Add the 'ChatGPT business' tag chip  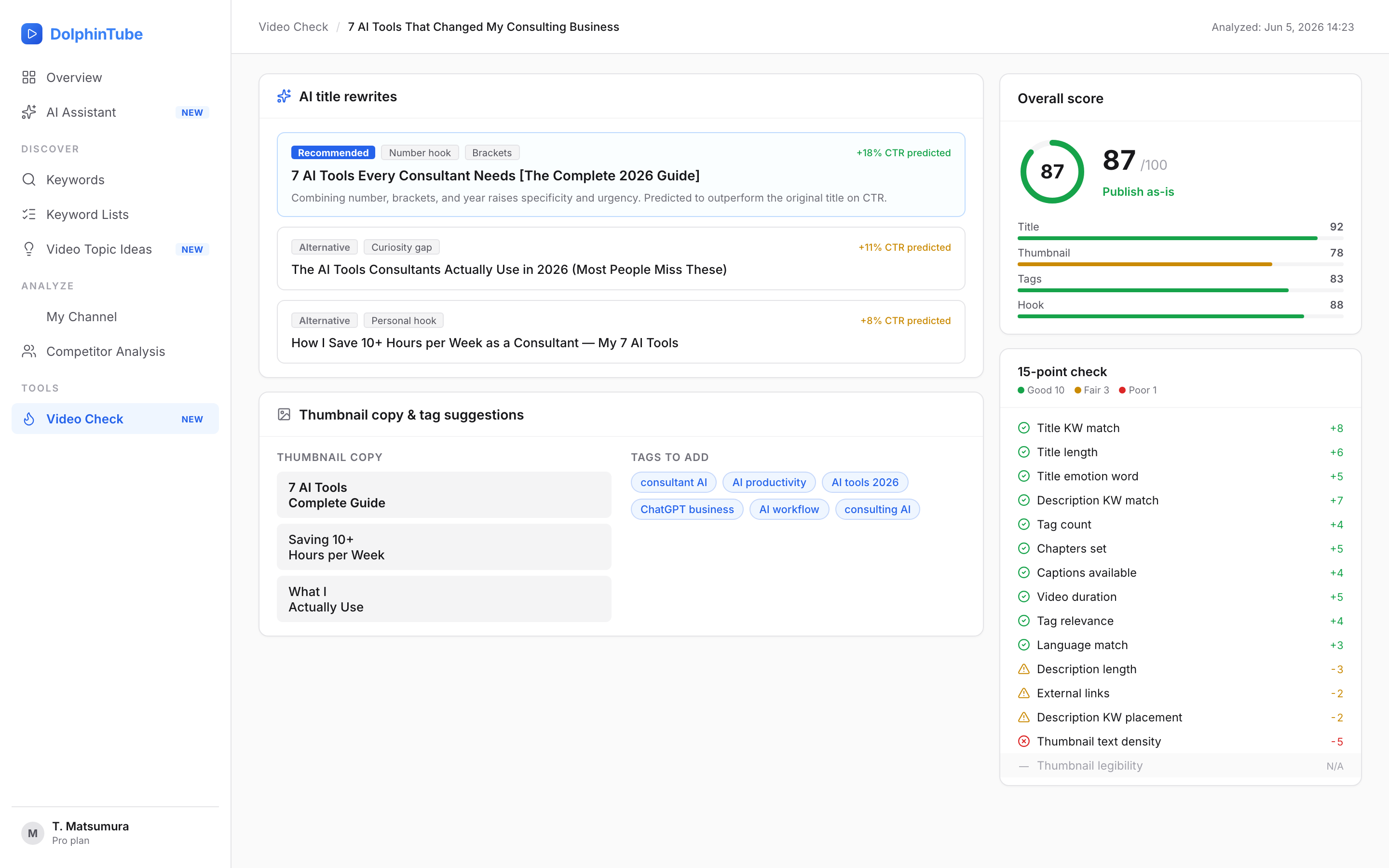pos(686,509)
